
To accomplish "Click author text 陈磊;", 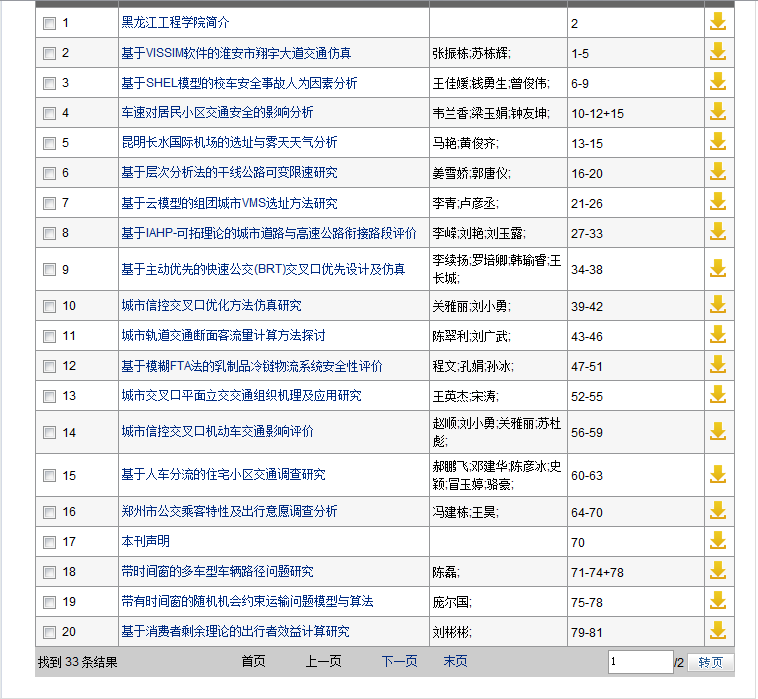I will click(x=446, y=572).
